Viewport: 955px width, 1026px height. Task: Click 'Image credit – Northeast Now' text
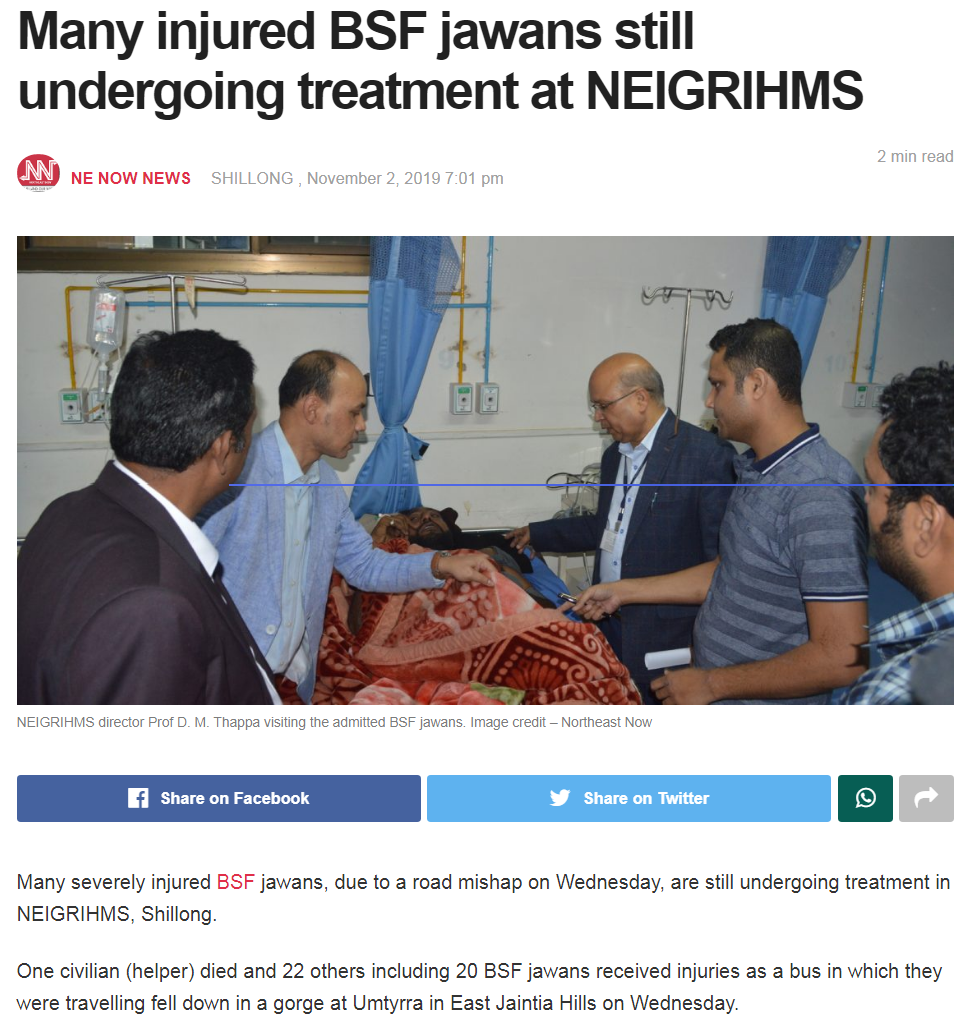click(x=561, y=722)
